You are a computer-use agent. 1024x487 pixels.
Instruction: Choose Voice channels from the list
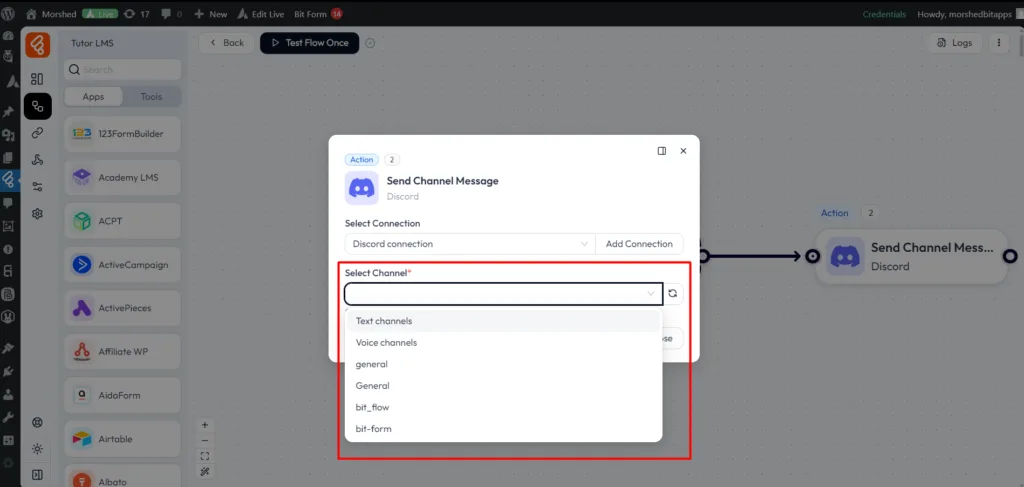point(504,343)
